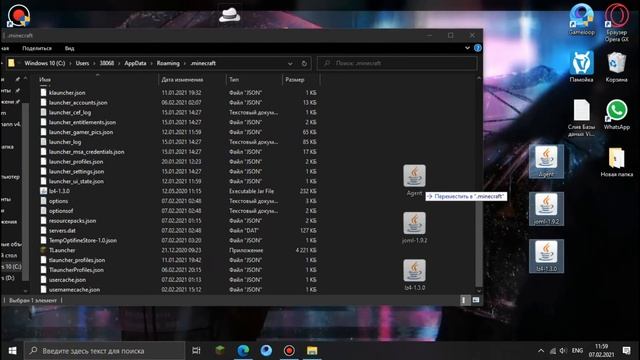
Task: Select the servers.dat file
Action: (x=178, y=230)
